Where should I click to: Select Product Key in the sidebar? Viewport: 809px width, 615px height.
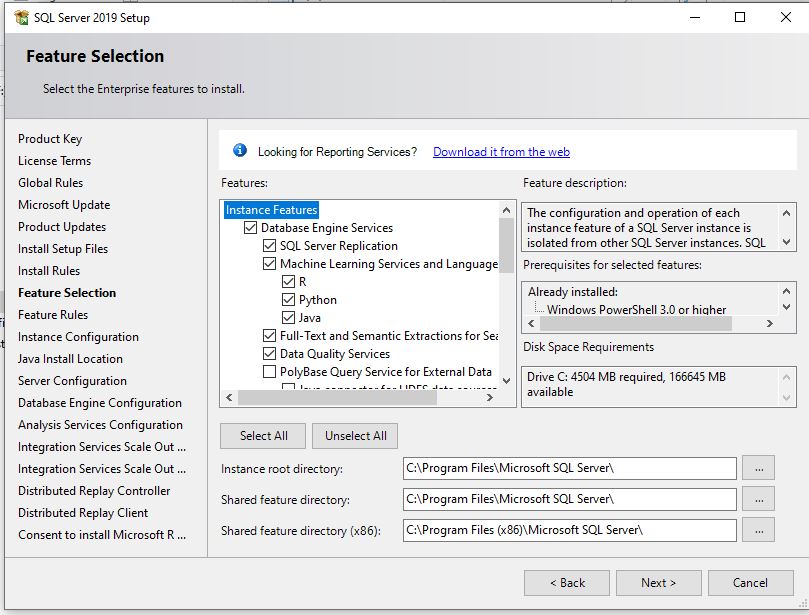coord(50,138)
